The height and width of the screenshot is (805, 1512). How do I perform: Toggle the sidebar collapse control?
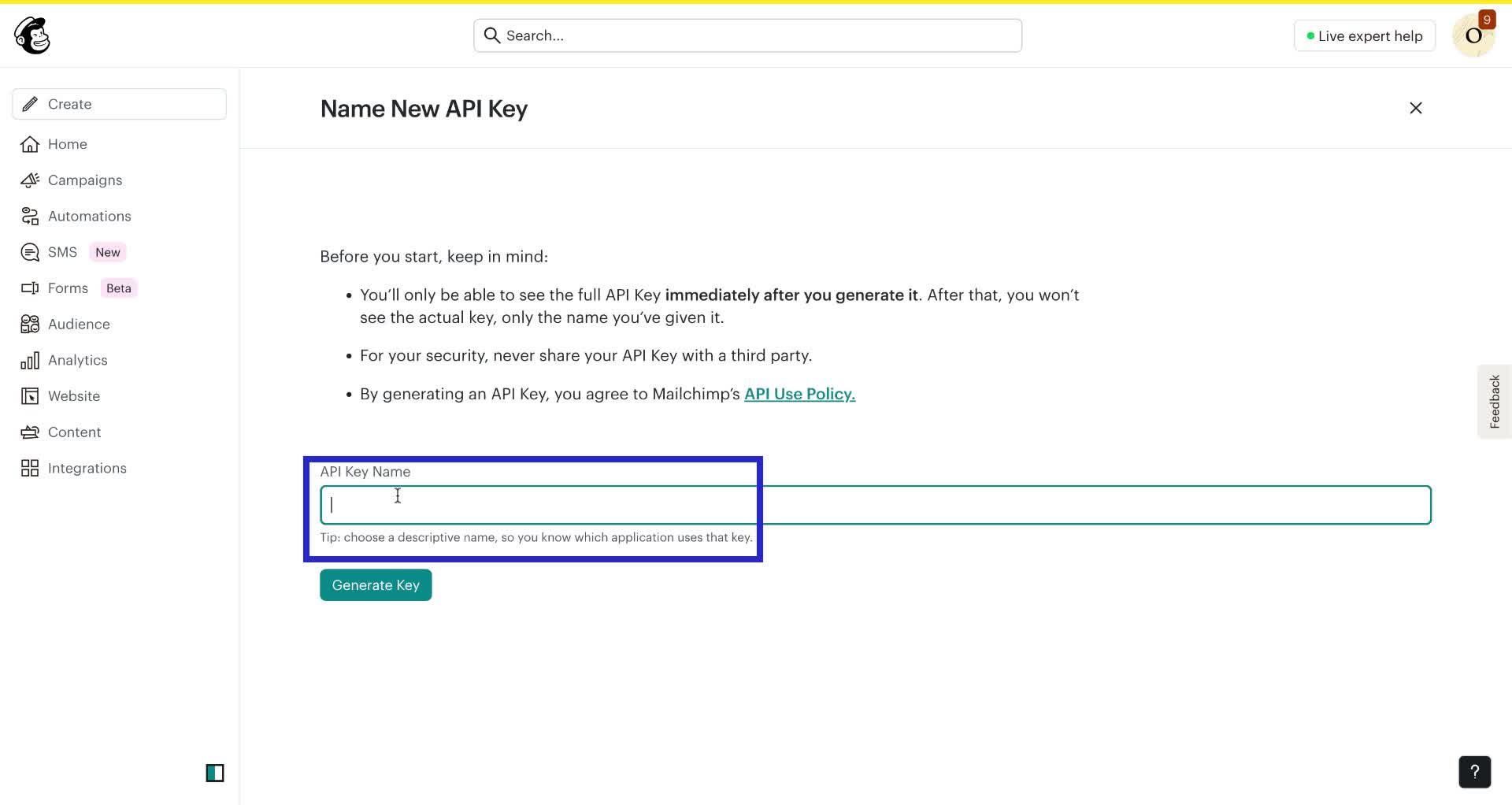pyautogui.click(x=214, y=773)
